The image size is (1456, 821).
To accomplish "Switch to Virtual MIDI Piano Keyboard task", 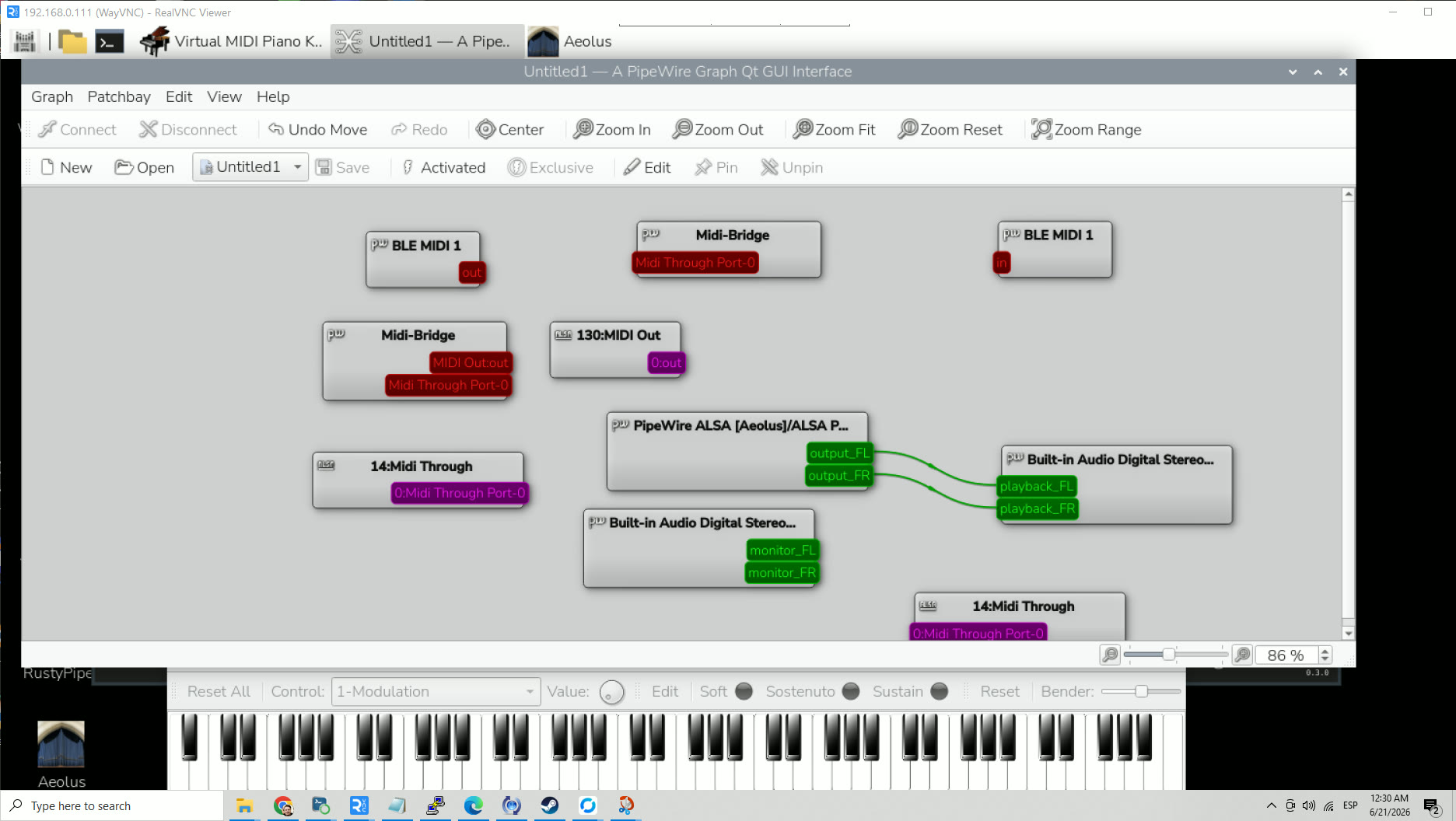I will click(231, 41).
